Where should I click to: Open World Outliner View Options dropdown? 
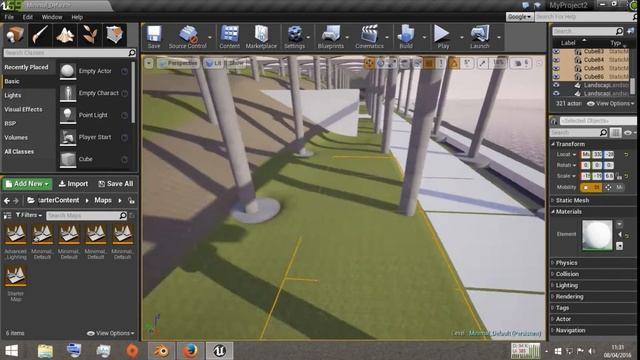(611, 104)
